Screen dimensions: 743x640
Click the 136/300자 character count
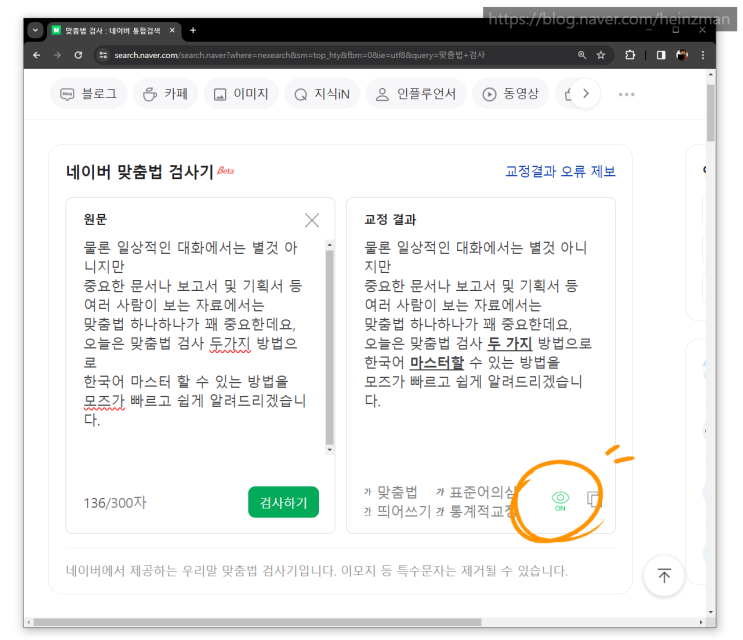pyautogui.click(x=115, y=503)
